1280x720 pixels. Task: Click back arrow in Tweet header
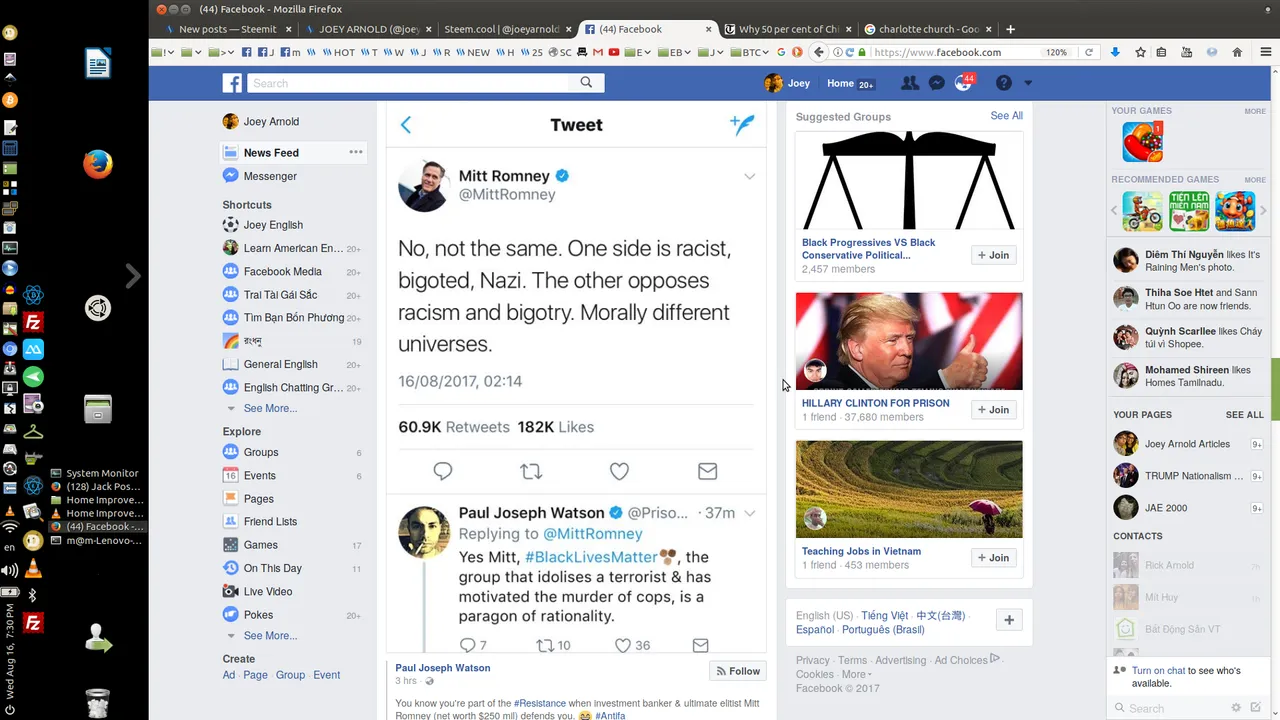pos(405,125)
